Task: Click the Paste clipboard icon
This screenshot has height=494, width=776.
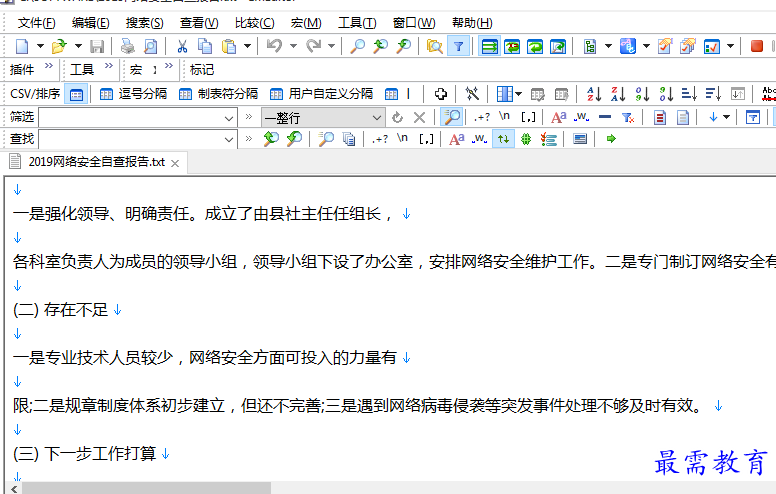Action: pos(229,47)
